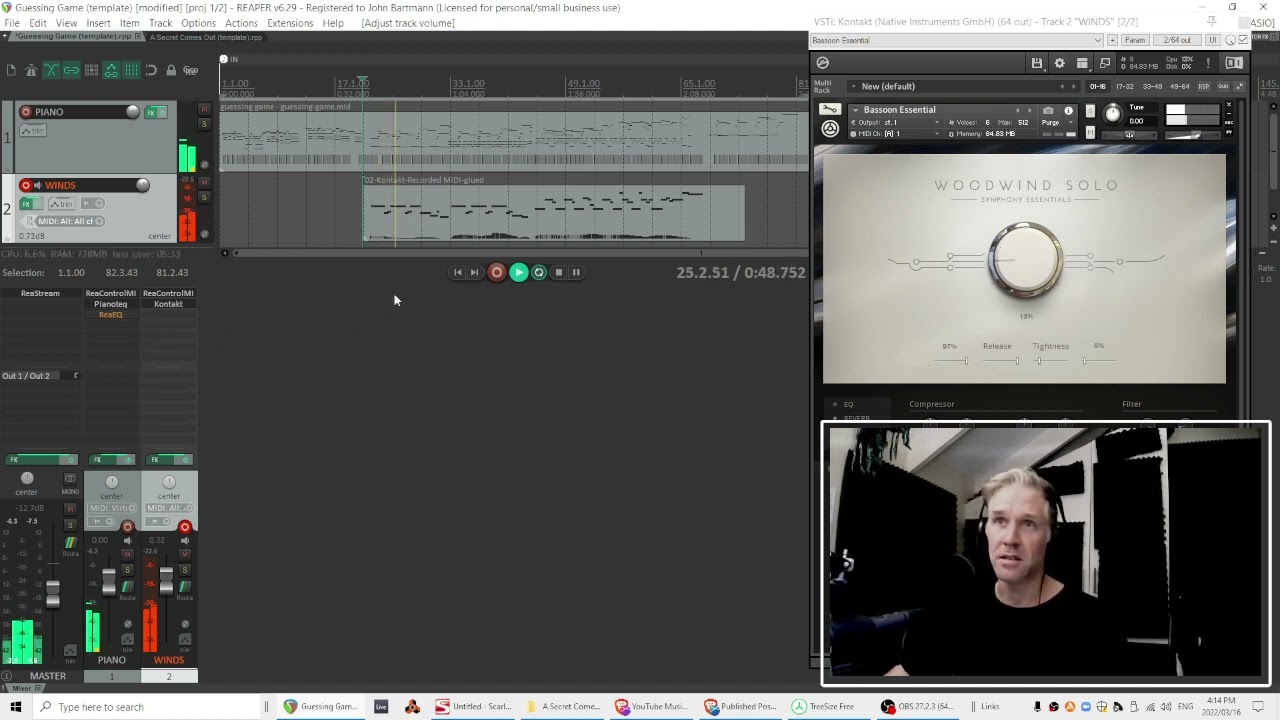
Task: Switch to A Secret Comes Out project tab
Action: [206, 37]
